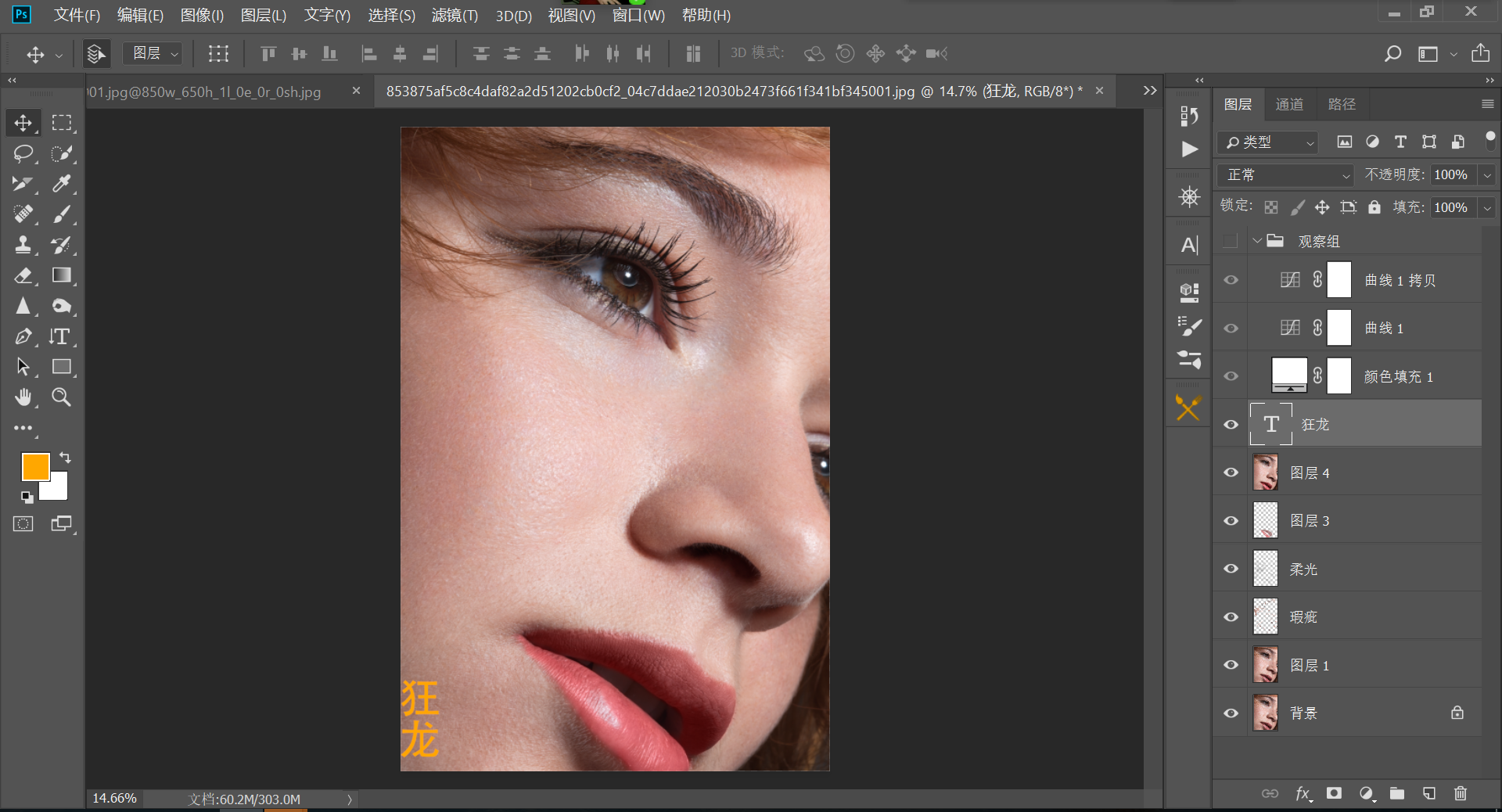Switch to the 路径 tab
1502x812 pixels.
pyautogui.click(x=1342, y=104)
